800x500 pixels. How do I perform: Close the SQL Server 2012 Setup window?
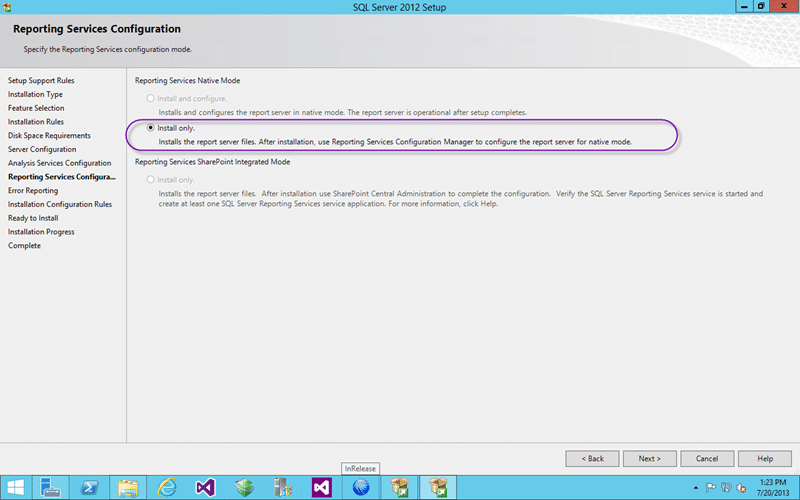click(784, 6)
